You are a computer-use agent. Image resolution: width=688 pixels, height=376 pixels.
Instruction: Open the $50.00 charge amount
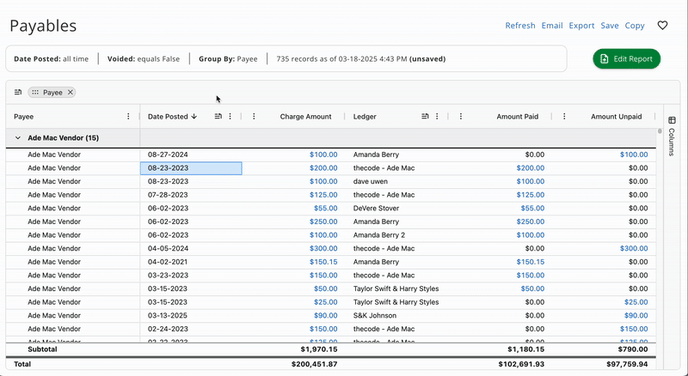point(326,289)
